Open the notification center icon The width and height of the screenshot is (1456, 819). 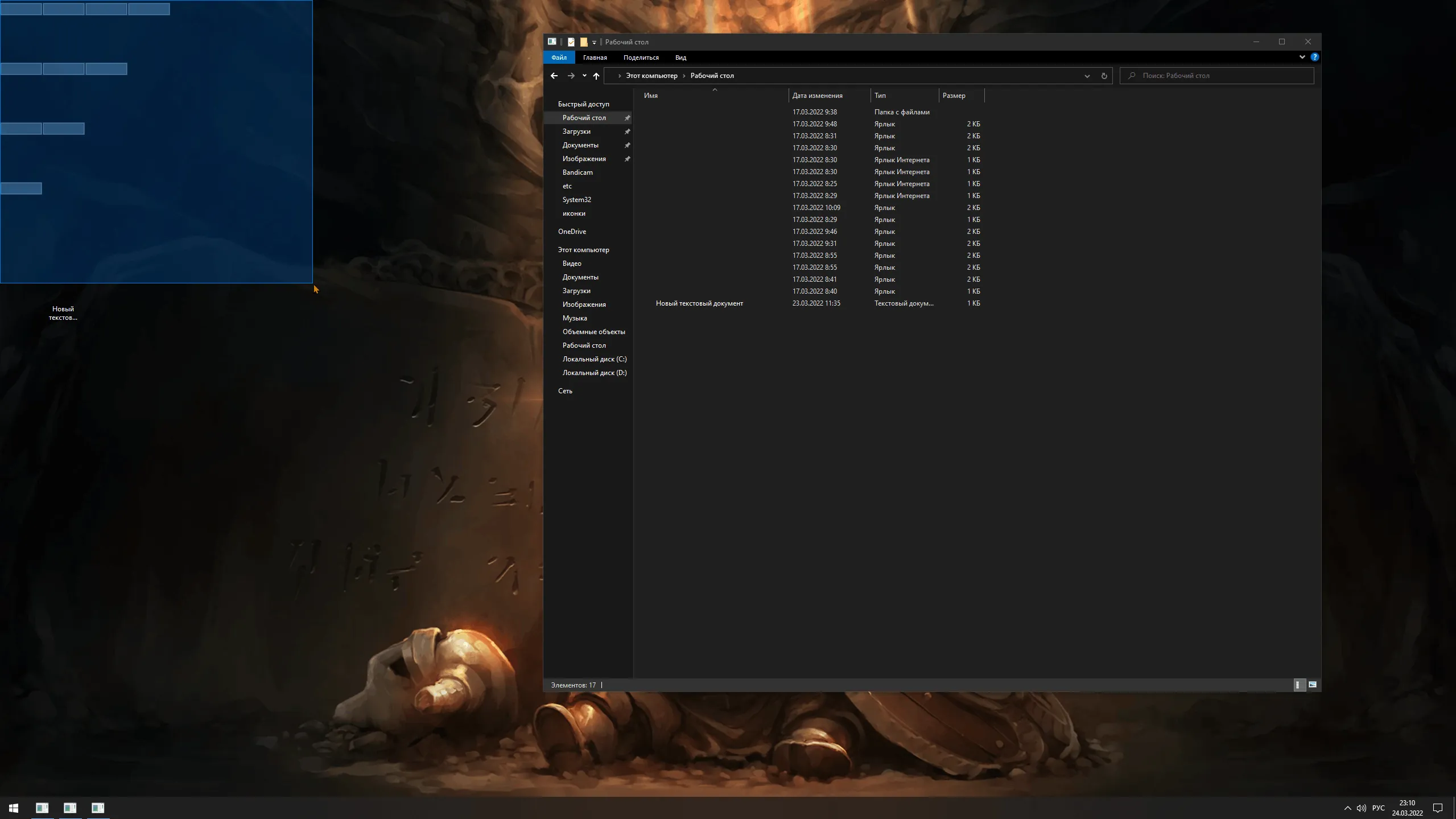1437,808
